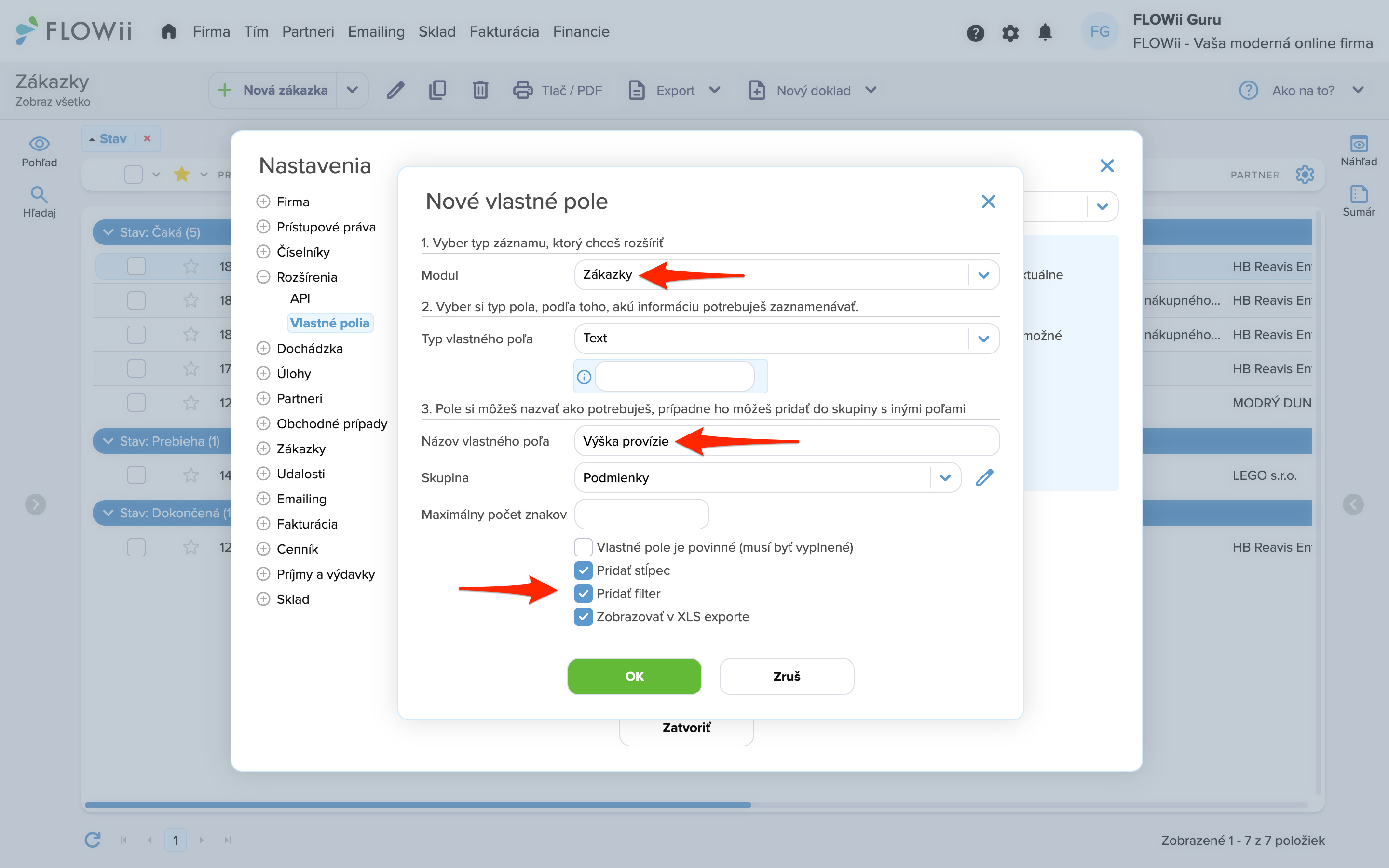Screen dimensions: 1389x868
Task: Click the Tlač / PDF printer button
Action: point(558,90)
